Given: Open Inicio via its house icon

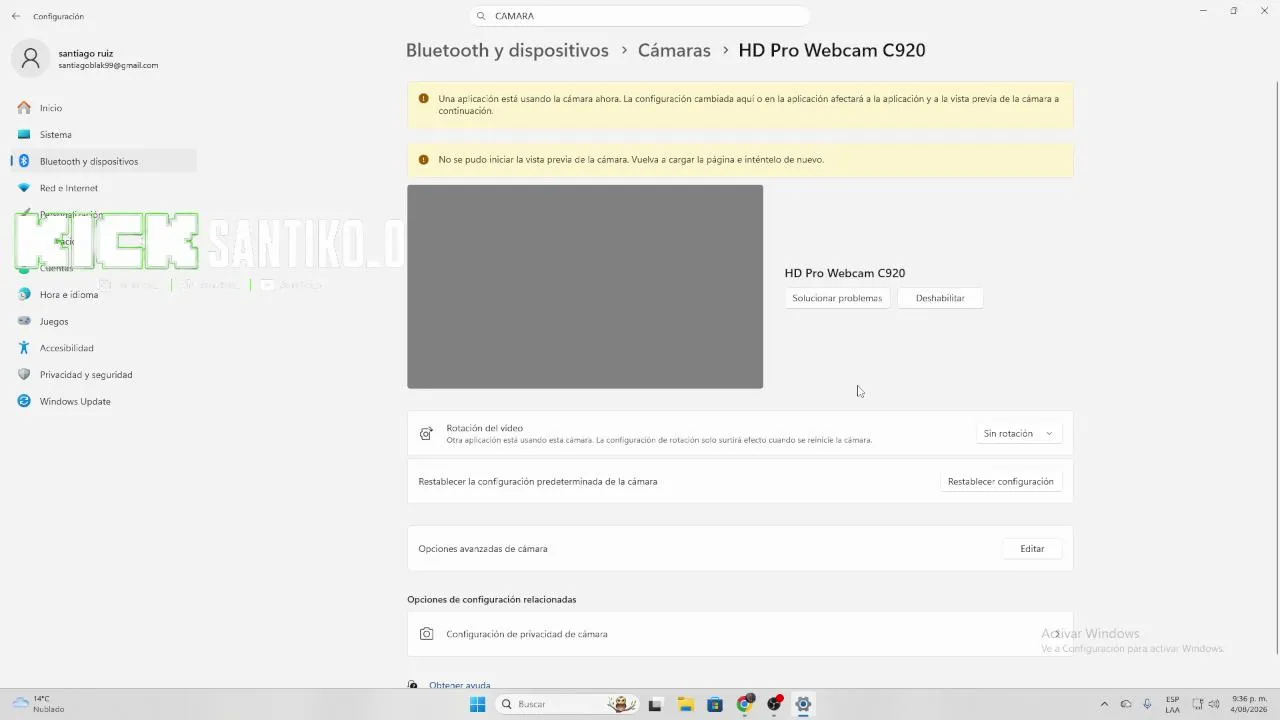Looking at the screenshot, I should point(24,107).
